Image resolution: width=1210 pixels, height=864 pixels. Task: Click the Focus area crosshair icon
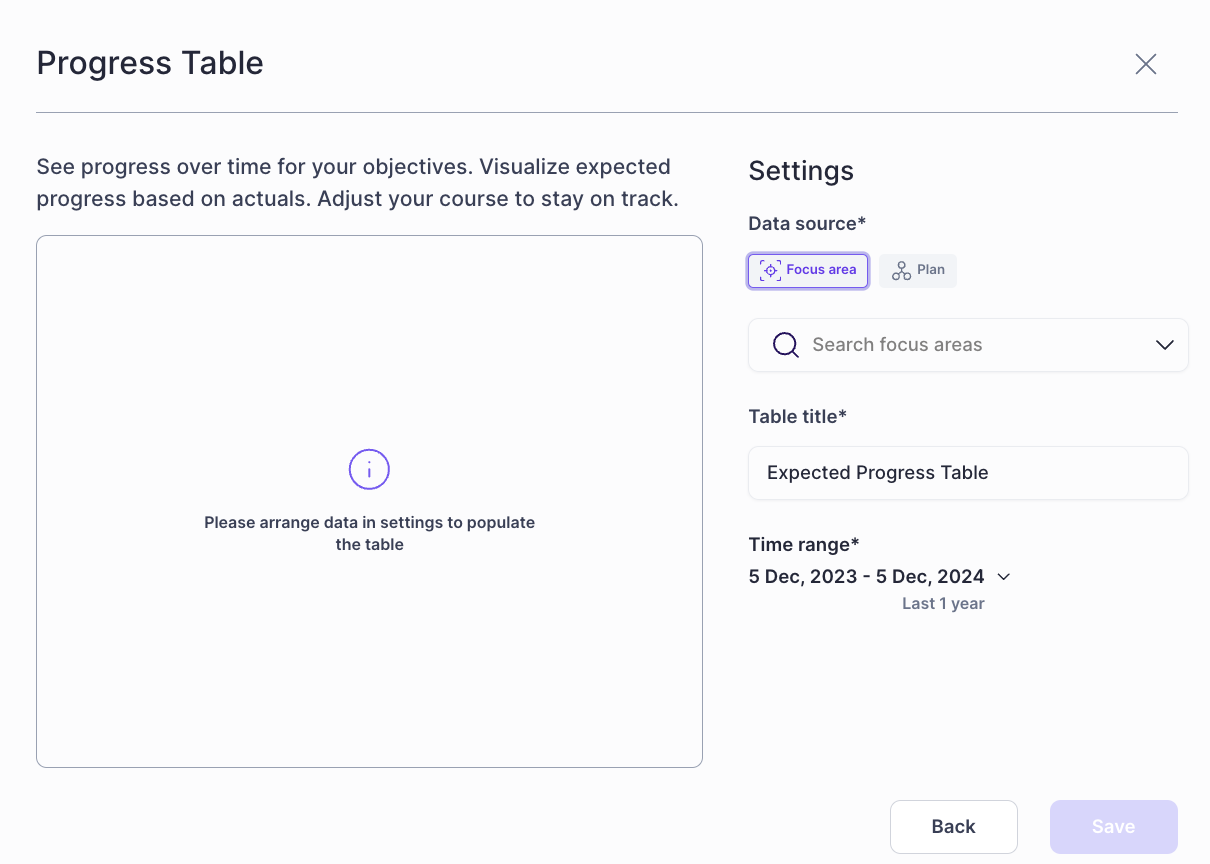click(770, 270)
